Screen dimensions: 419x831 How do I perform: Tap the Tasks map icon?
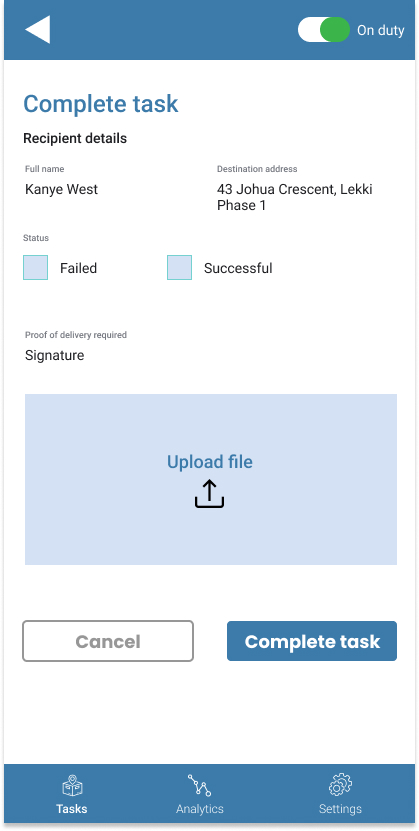(x=72, y=785)
